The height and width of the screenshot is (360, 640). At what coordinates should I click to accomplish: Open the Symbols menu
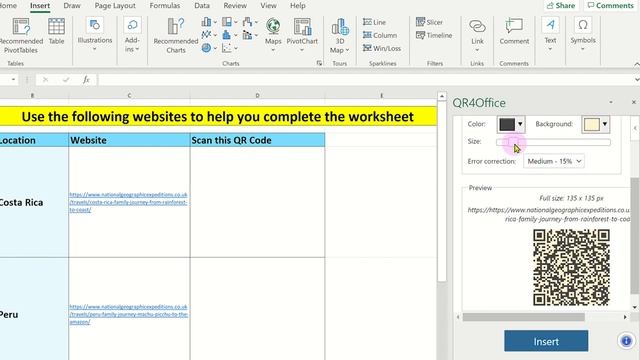click(583, 35)
